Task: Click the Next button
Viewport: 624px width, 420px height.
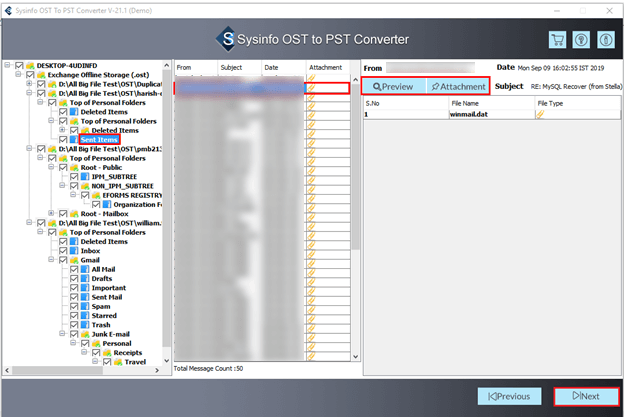Action: 586,397
